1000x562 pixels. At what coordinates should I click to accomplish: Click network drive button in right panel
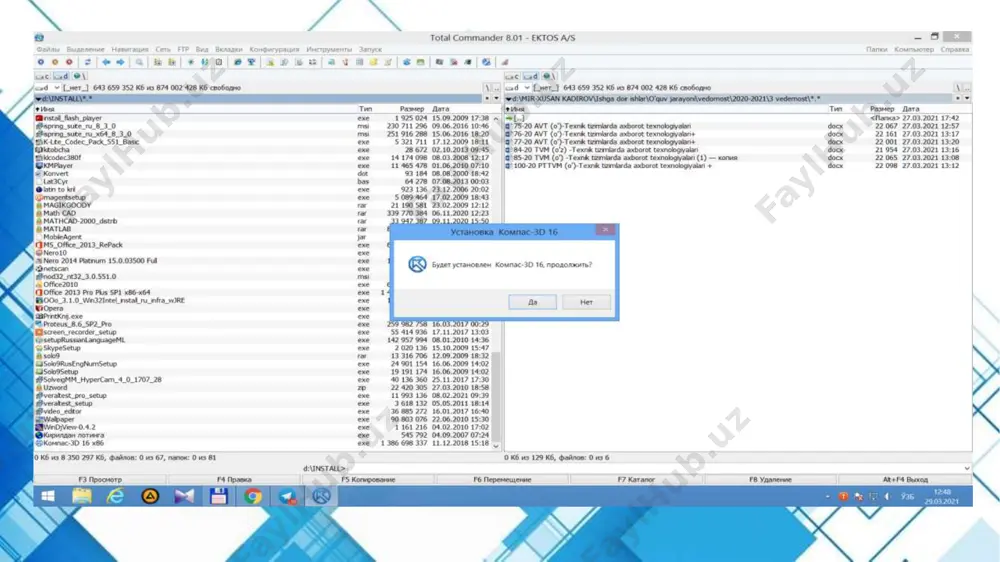point(549,76)
